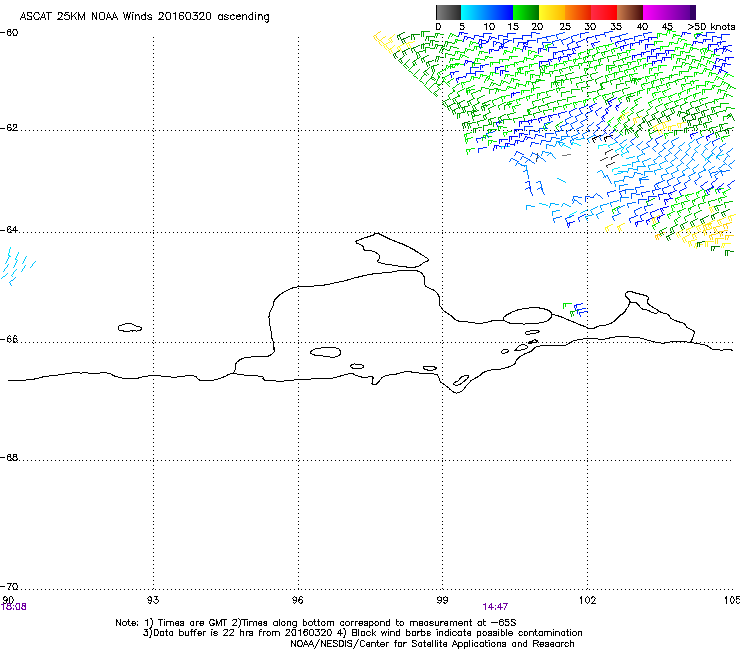Image resolution: width=740 pixels, height=650 pixels.
Task: Pick the orange 25-30 knots legend color
Action: pyautogui.click(x=578, y=12)
